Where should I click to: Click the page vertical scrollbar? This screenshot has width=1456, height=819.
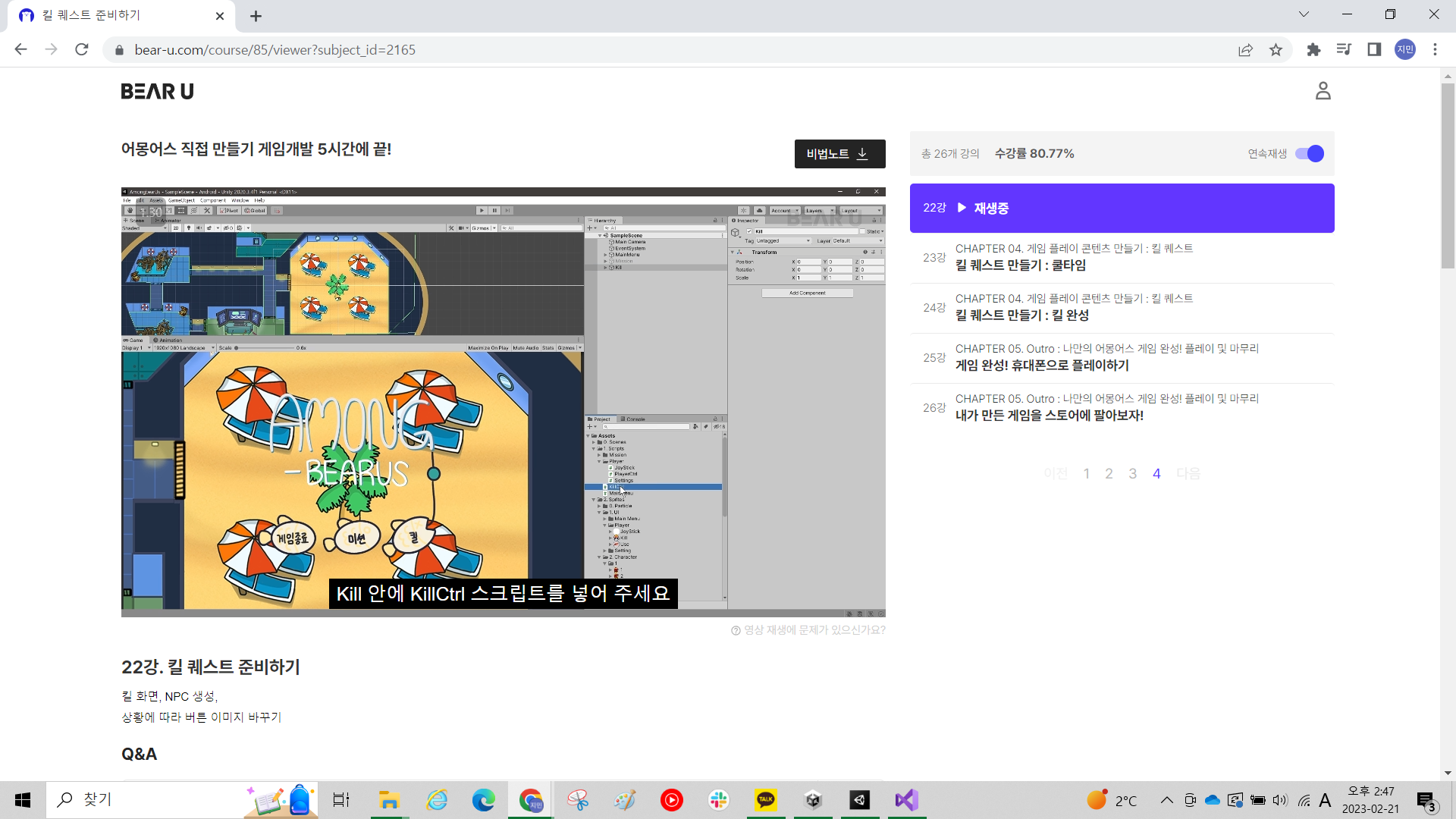pos(1448,176)
